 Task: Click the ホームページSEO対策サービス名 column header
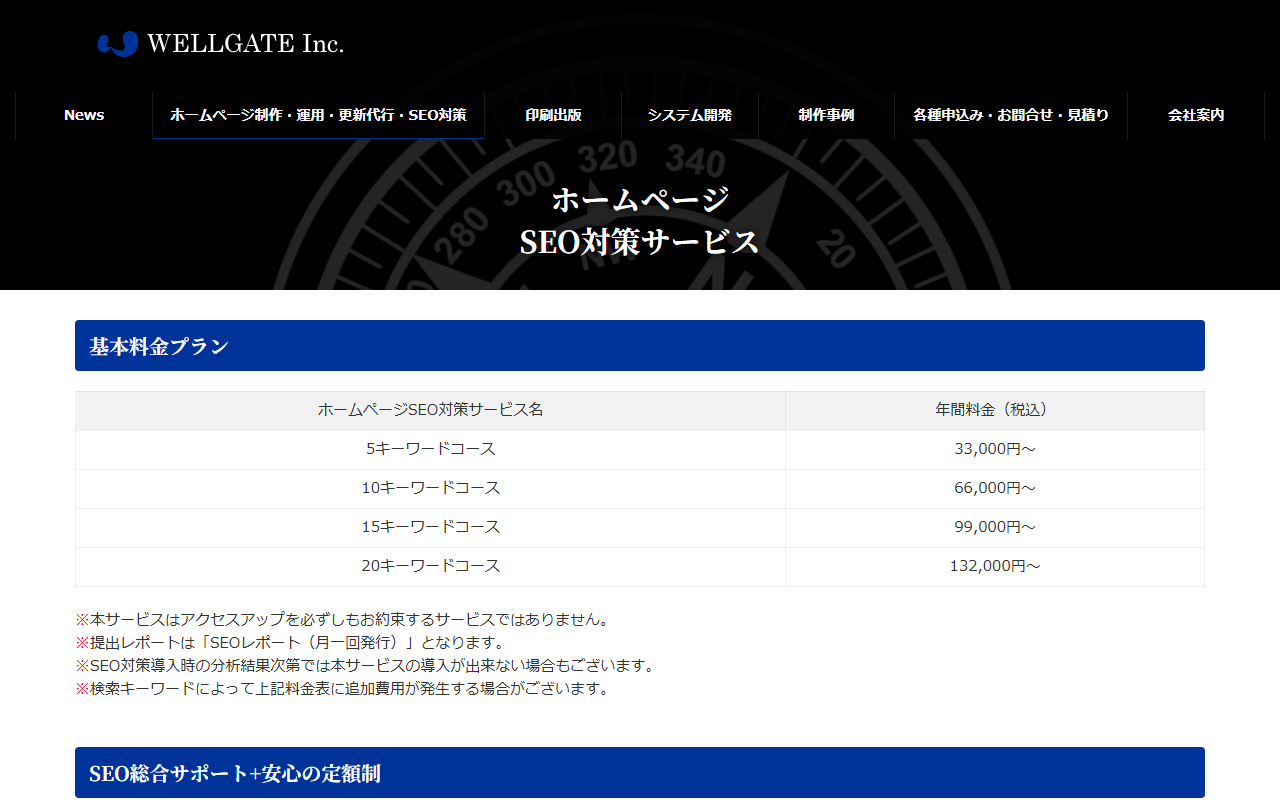pyautogui.click(x=430, y=410)
